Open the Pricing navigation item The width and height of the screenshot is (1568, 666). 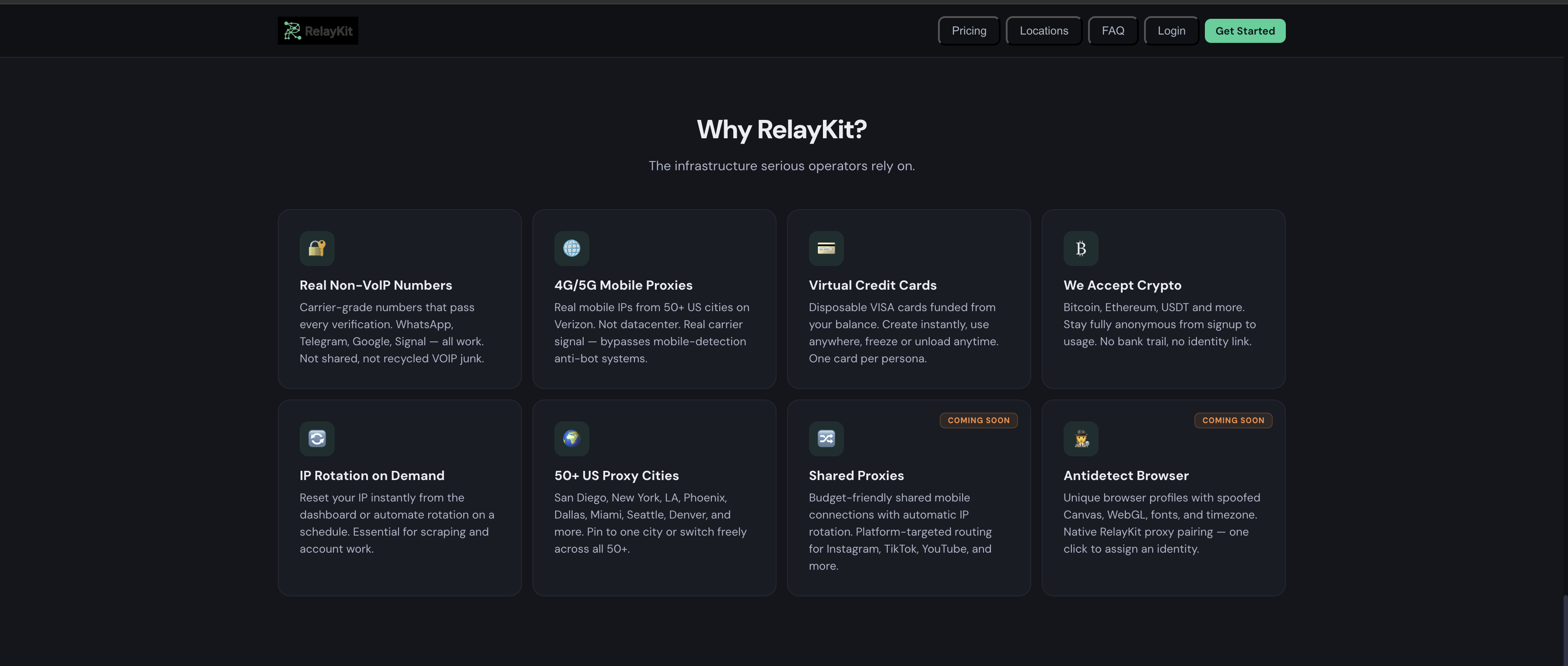[x=969, y=30]
